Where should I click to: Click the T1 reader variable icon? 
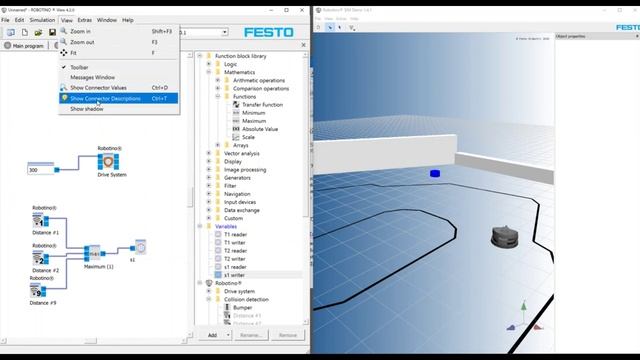click(x=218, y=234)
